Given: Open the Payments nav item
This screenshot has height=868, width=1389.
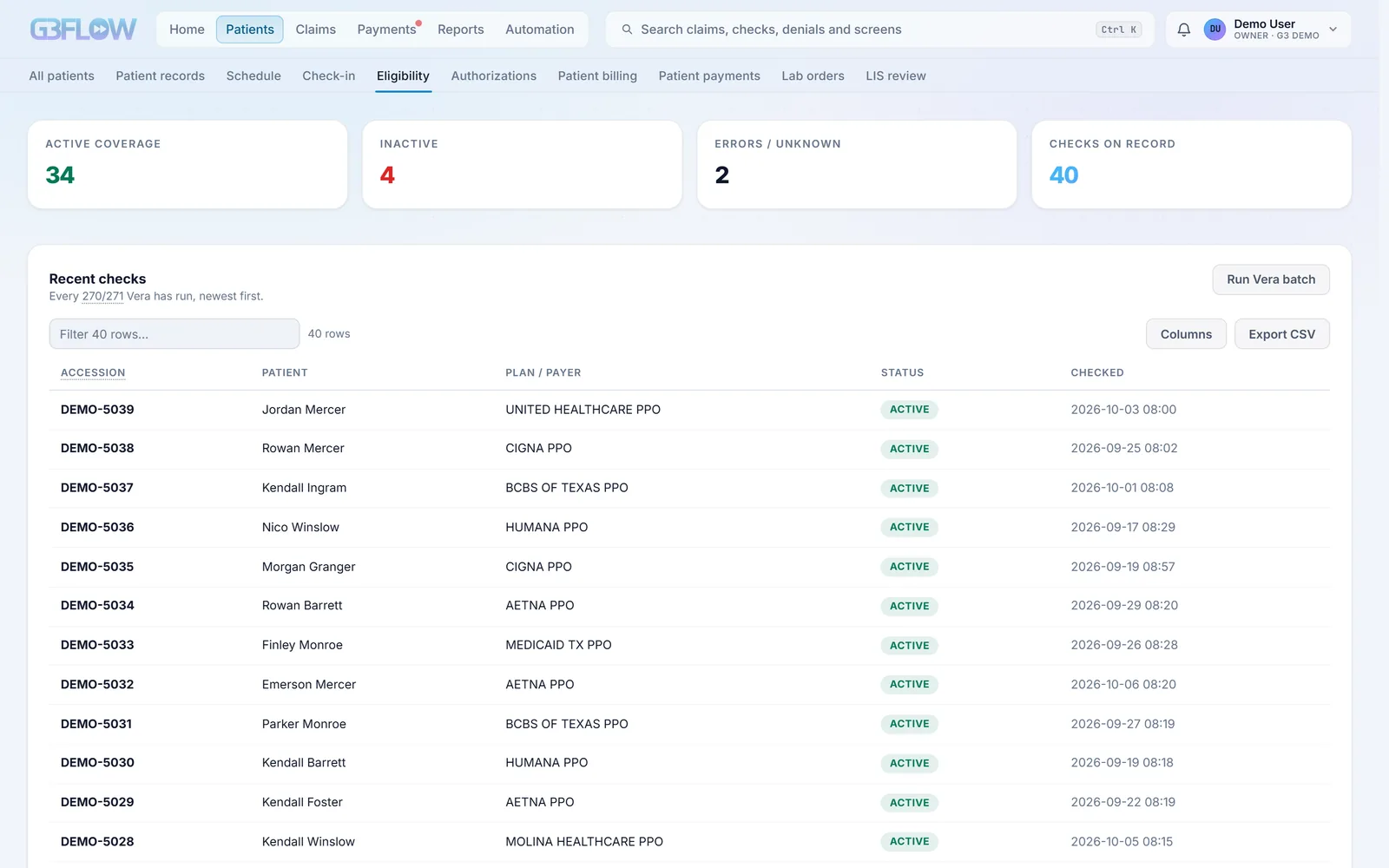Looking at the screenshot, I should pyautogui.click(x=387, y=30).
